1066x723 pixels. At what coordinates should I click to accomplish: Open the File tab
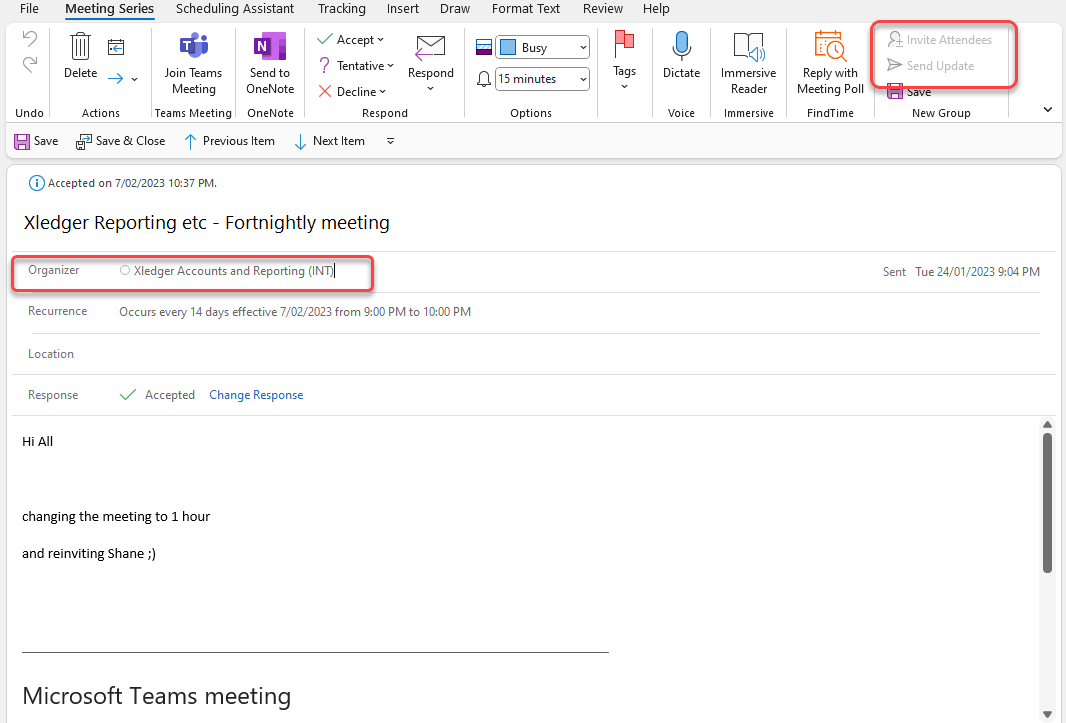[x=29, y=9]
